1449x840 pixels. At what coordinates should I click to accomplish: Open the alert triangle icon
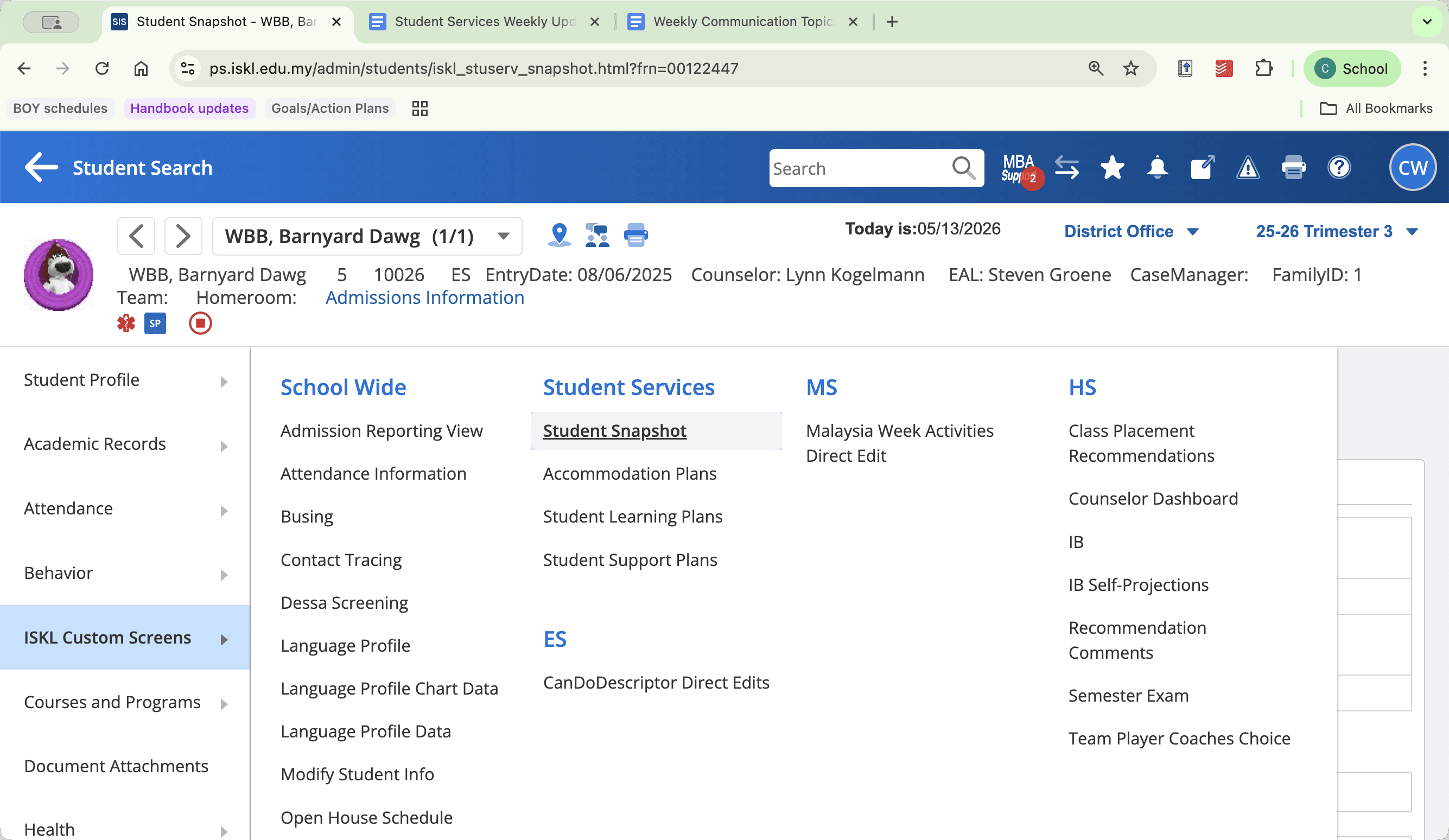1248,168
